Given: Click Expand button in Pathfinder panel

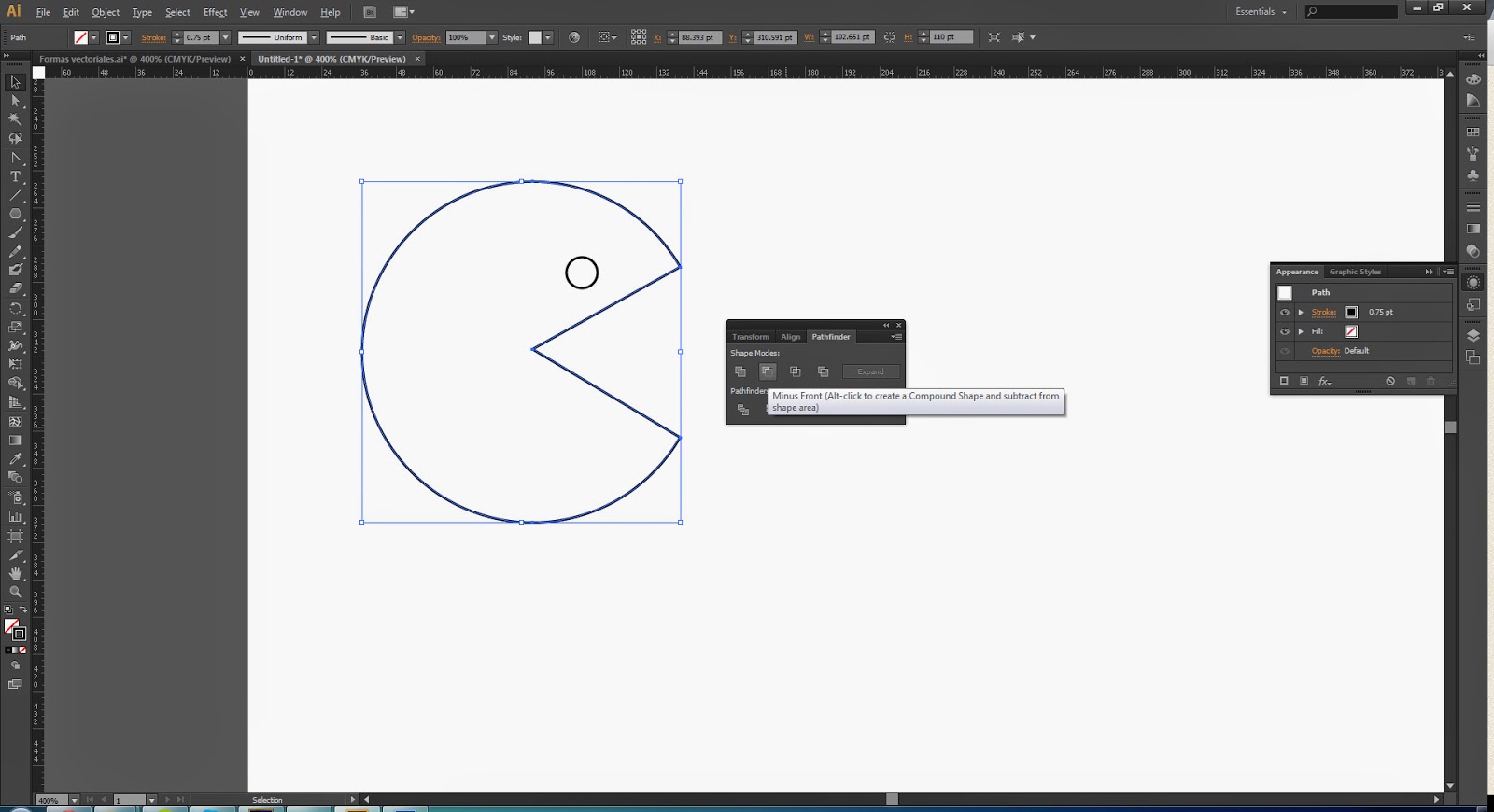Looking at the screenshot, I should tap(871, 371).
